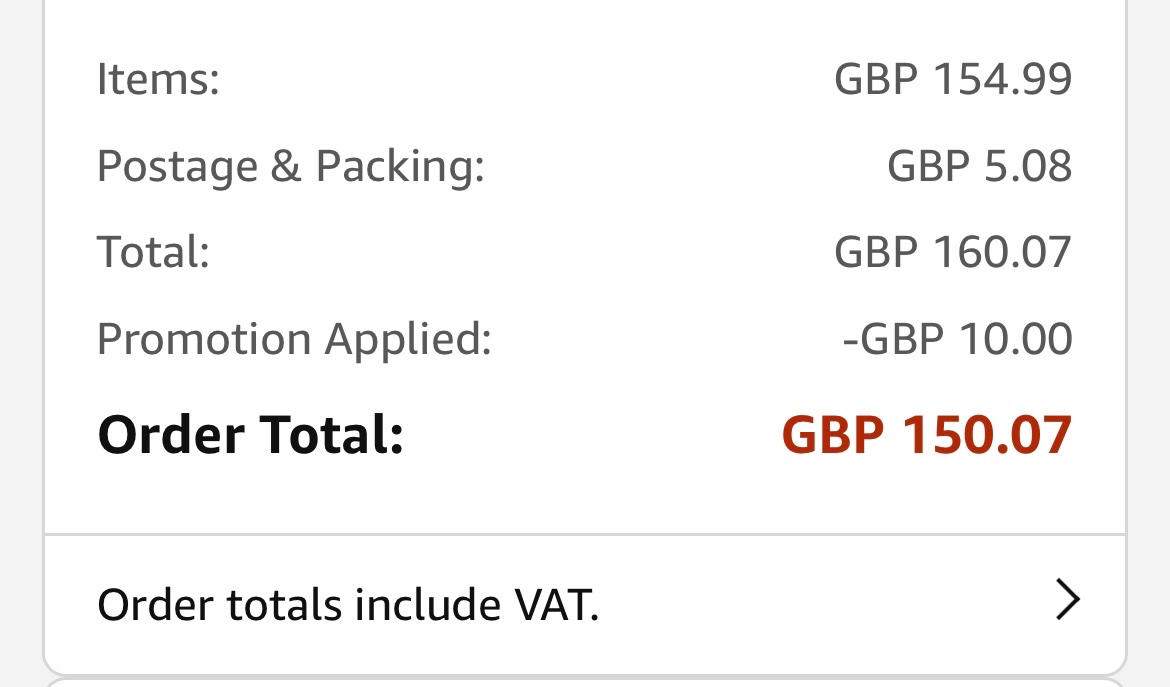Select the Total label above Promotion Applied
Screen dimensions: 1170x687
point(153,251)
